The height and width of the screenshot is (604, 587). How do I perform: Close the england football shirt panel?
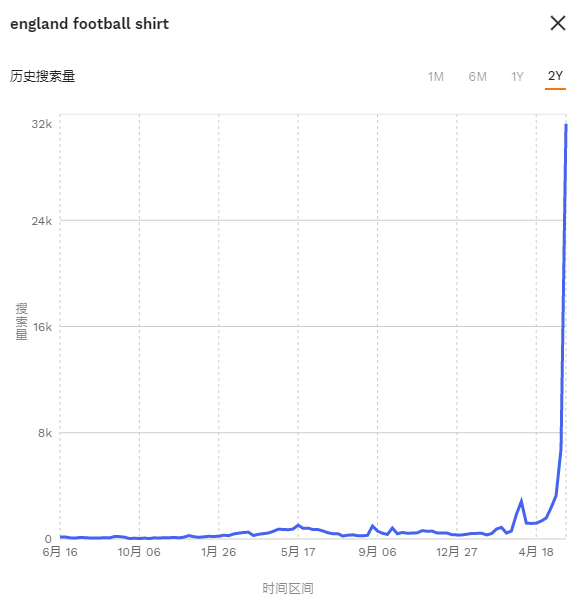557,23
